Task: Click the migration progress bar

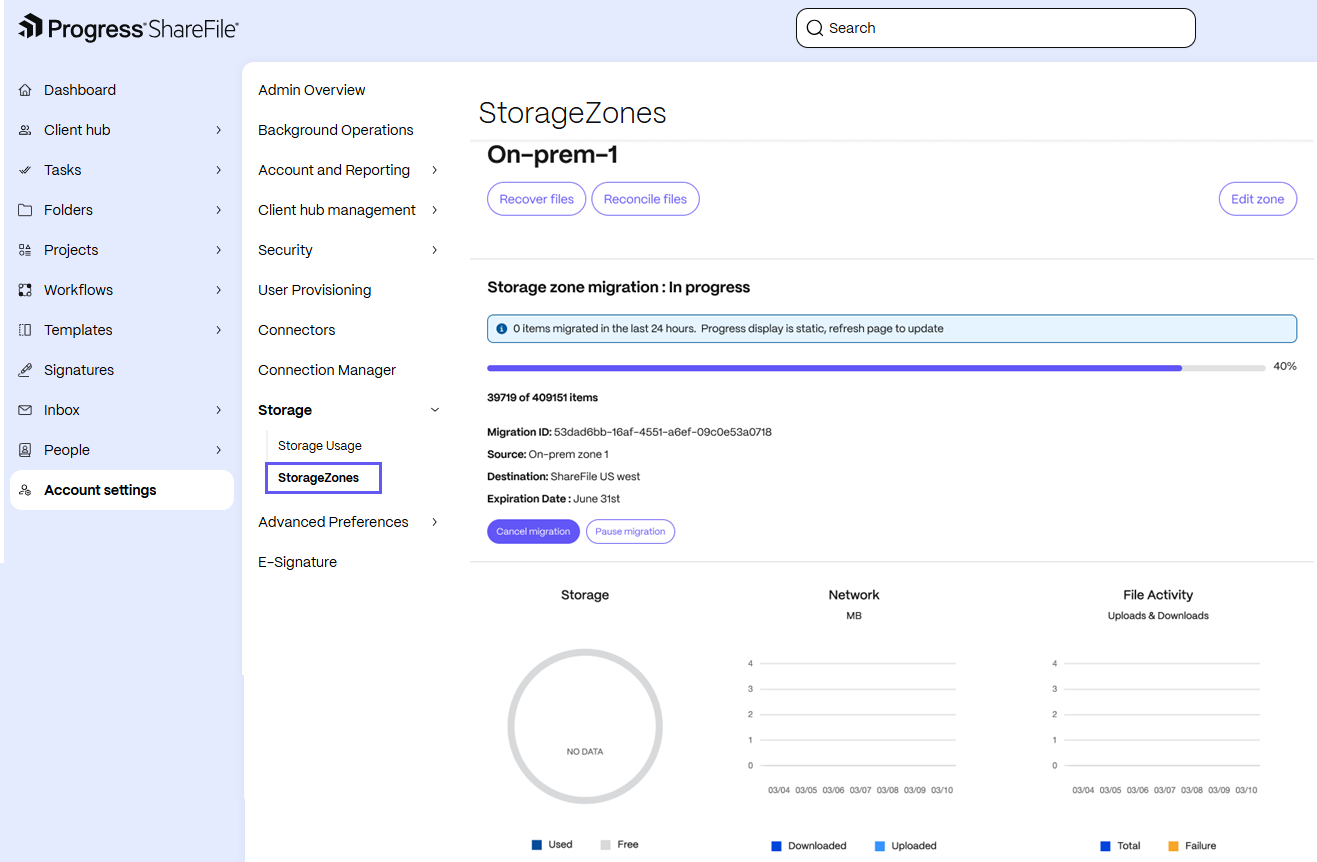Action: [876, 368]
